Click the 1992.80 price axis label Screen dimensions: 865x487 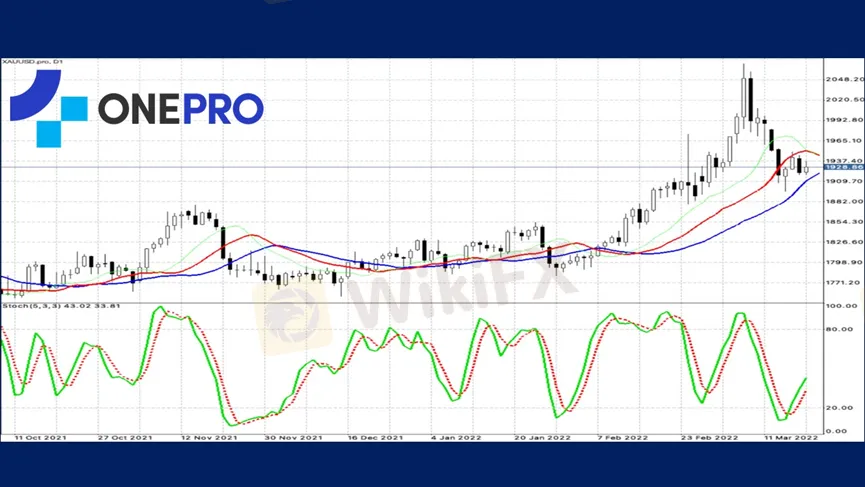point(845,120)
